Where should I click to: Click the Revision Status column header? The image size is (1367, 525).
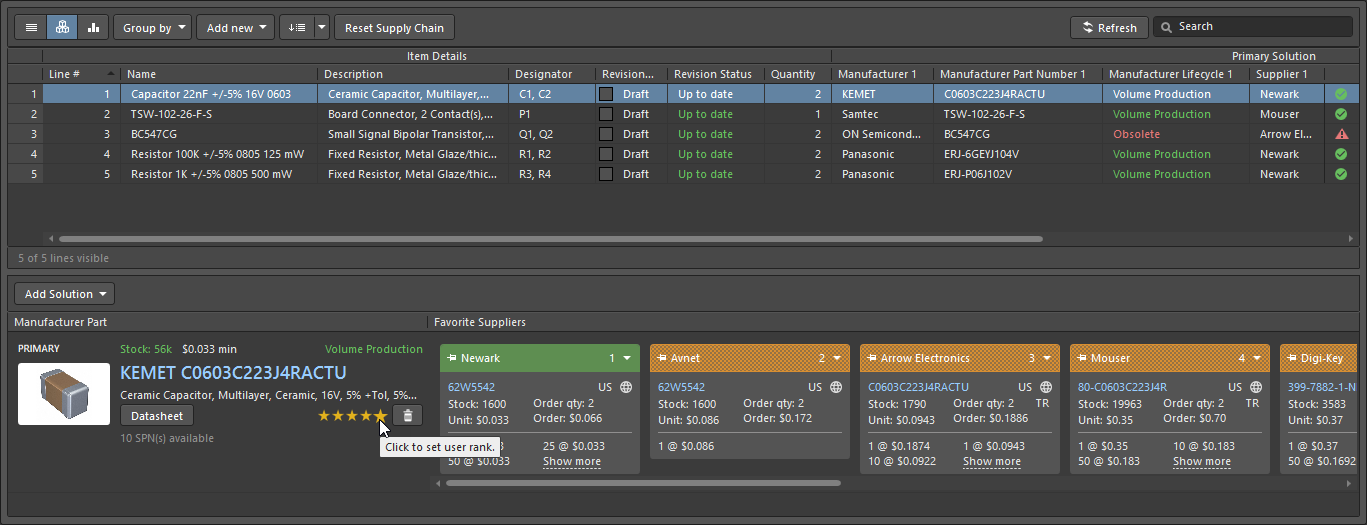pos(712,74)
